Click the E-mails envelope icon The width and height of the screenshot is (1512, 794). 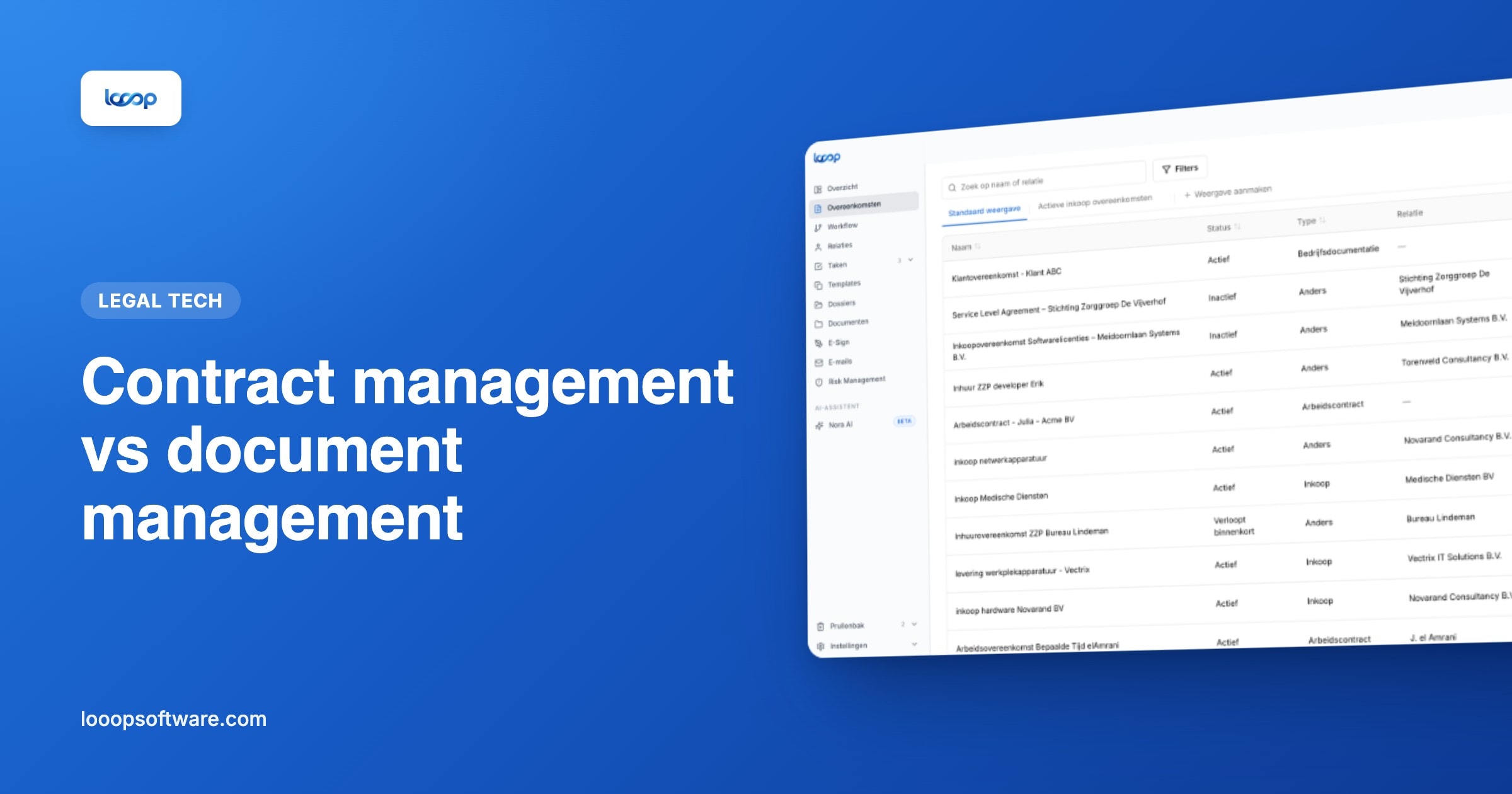(x=819, y=362)
